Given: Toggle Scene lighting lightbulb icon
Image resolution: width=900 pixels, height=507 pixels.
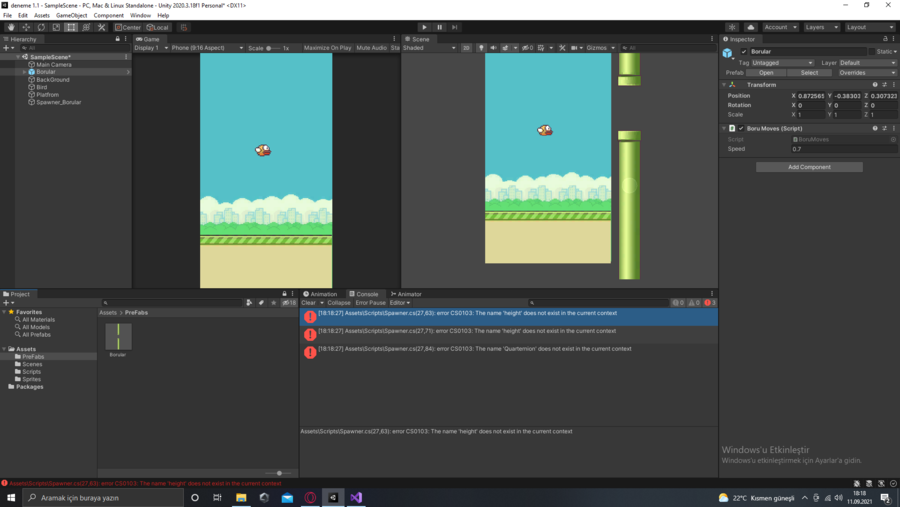Looking at the screenshot, I should click(481, 48).
